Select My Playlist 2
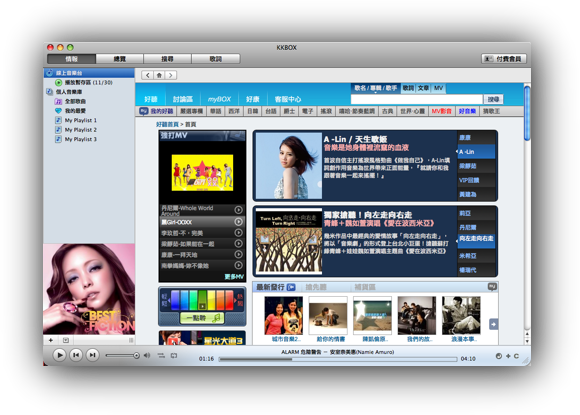Viewport: 580px width, 415px height. pos(80,130)
